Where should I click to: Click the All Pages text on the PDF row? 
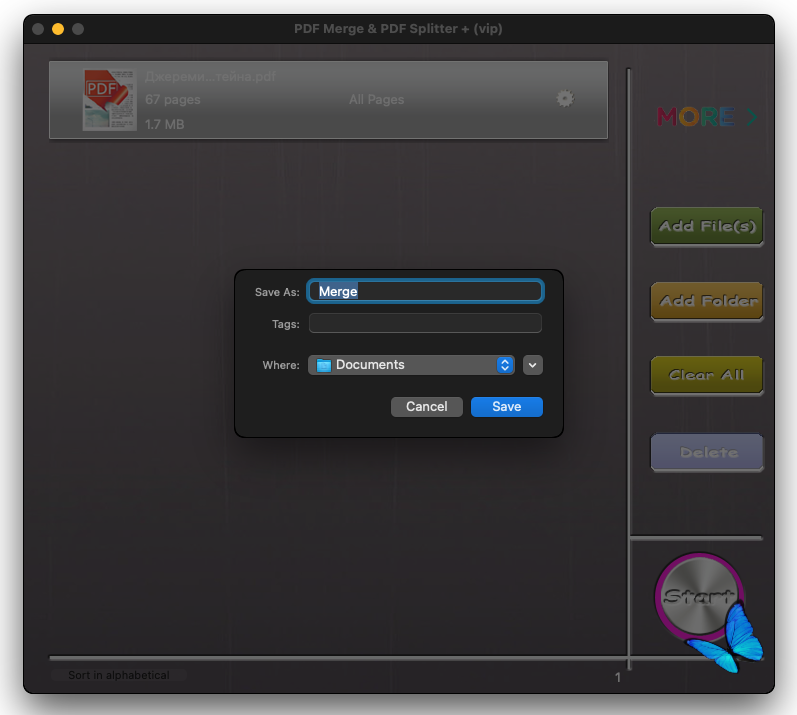[377, 100]
